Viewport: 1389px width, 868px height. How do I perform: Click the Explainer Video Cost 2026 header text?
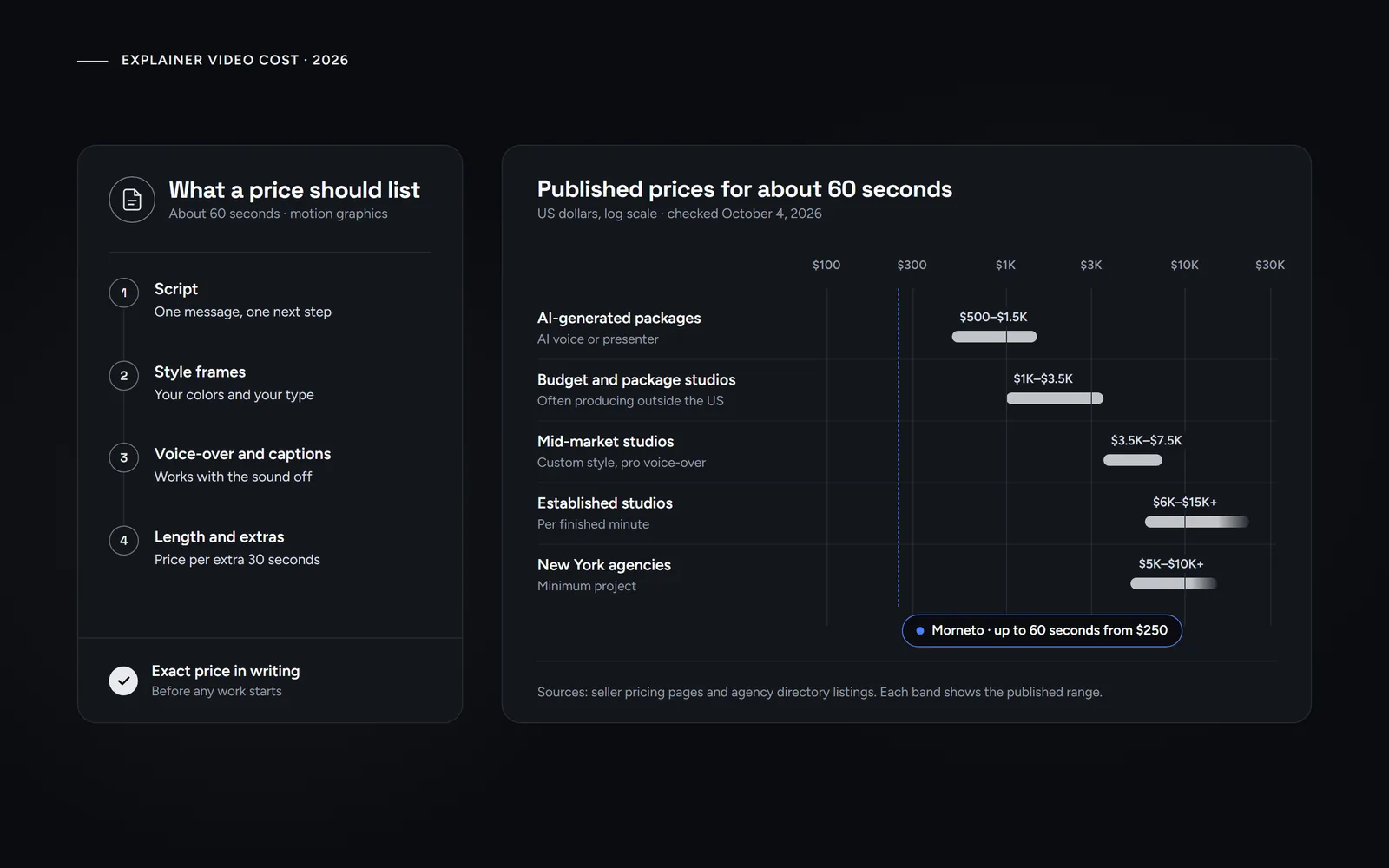234,60
